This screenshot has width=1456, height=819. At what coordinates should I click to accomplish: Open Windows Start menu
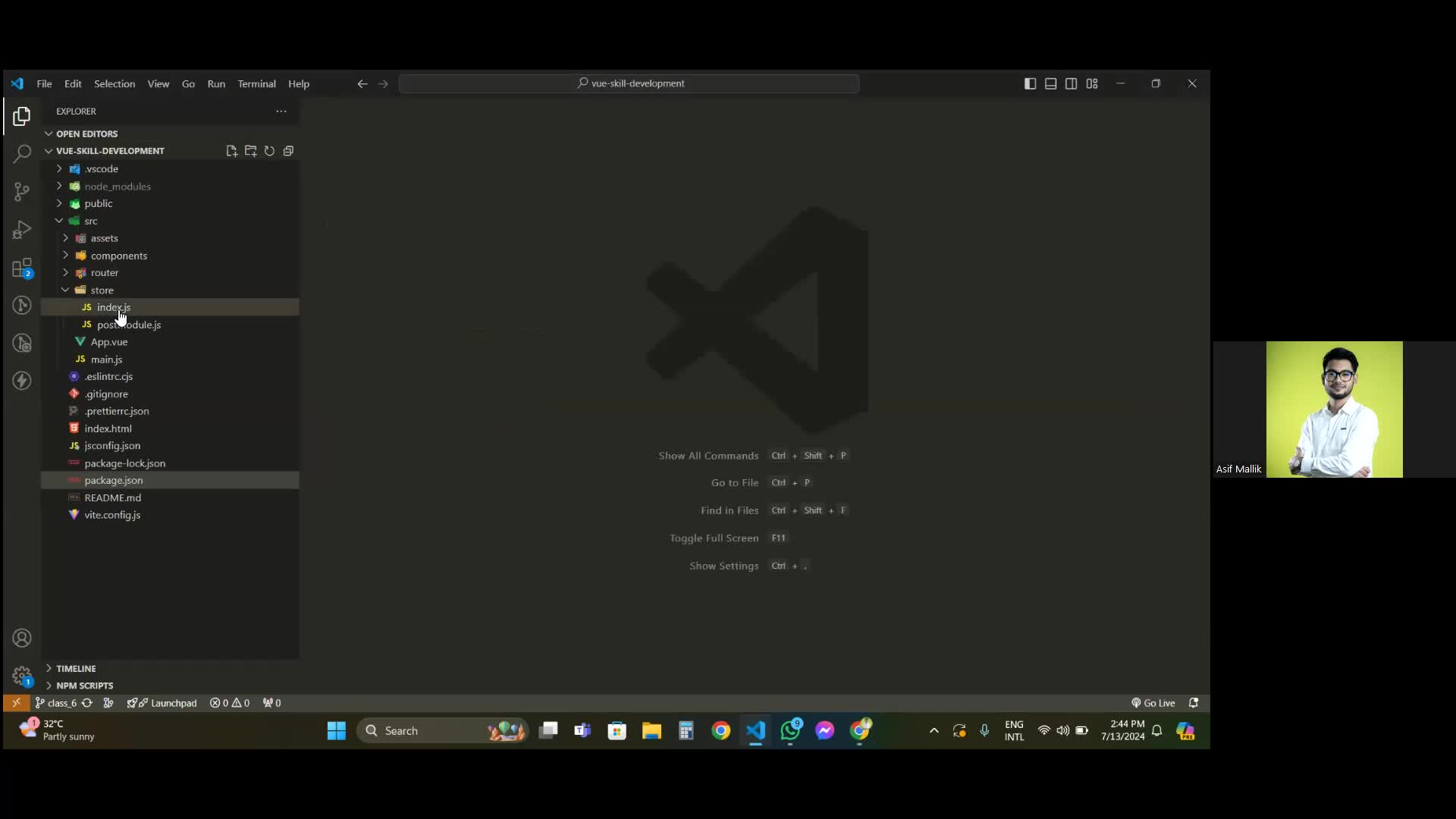click(x=337, y=730)
